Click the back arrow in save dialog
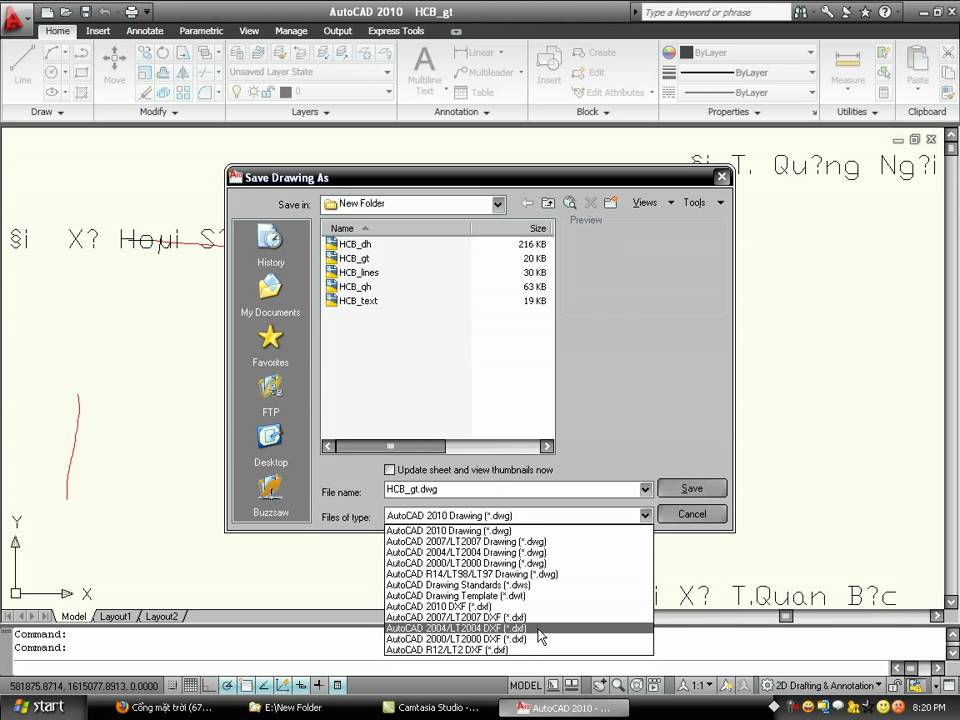 (527, 203)
